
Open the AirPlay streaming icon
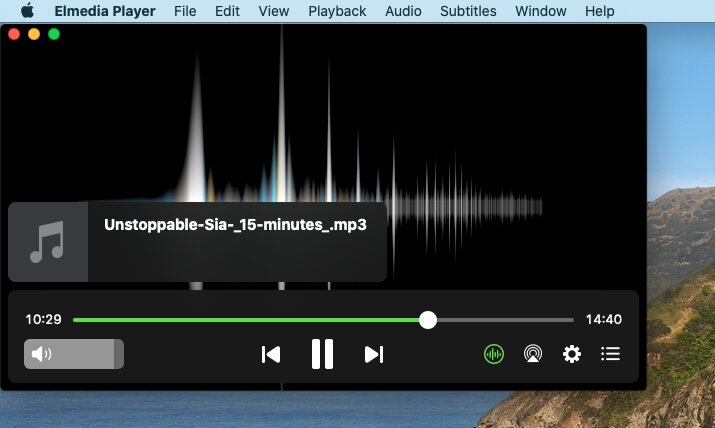click(533, 354)
